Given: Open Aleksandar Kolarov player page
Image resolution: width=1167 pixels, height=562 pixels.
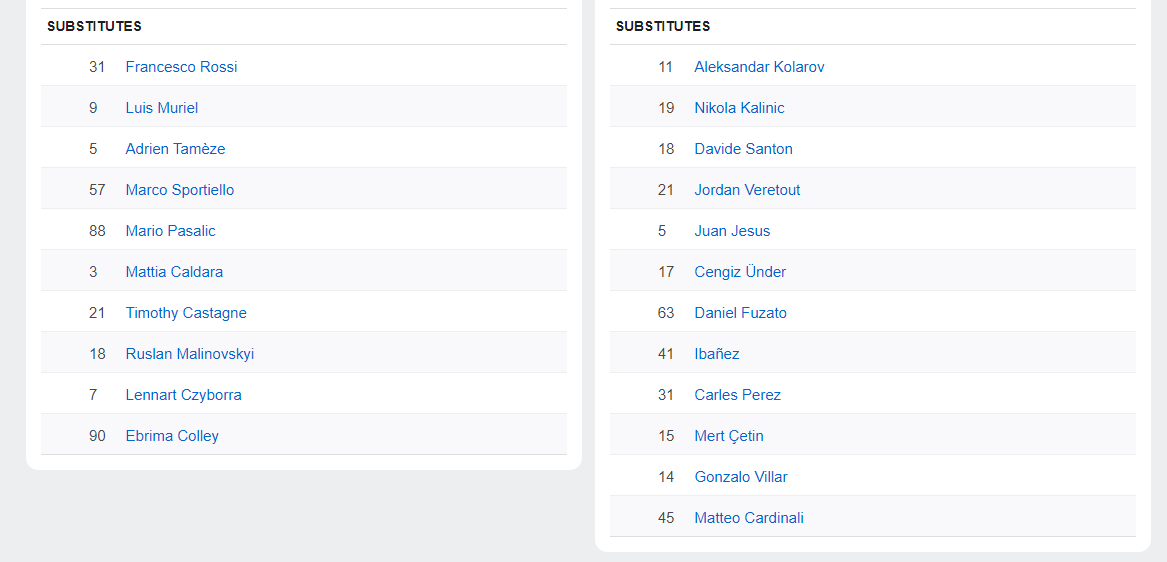Looking at the screenshot, I should click(x=759, y=67).
